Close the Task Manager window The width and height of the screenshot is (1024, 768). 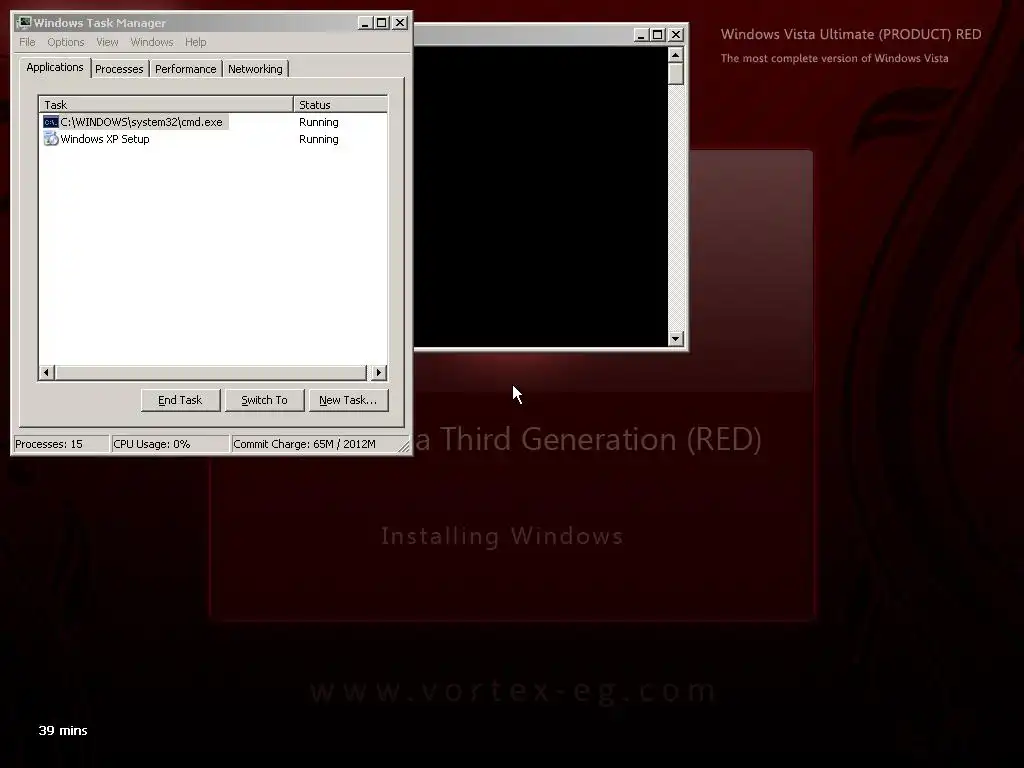tap(400, 23)
